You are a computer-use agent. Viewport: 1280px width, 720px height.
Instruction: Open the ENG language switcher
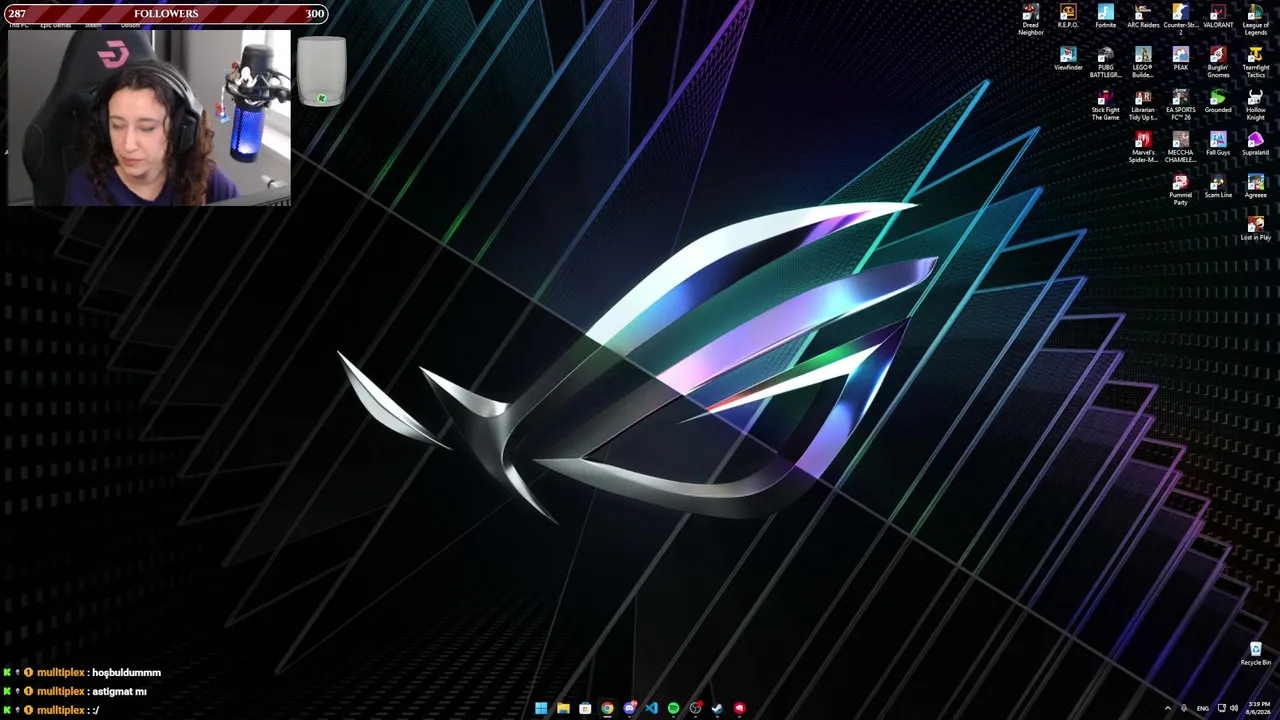coord(1203,708)
